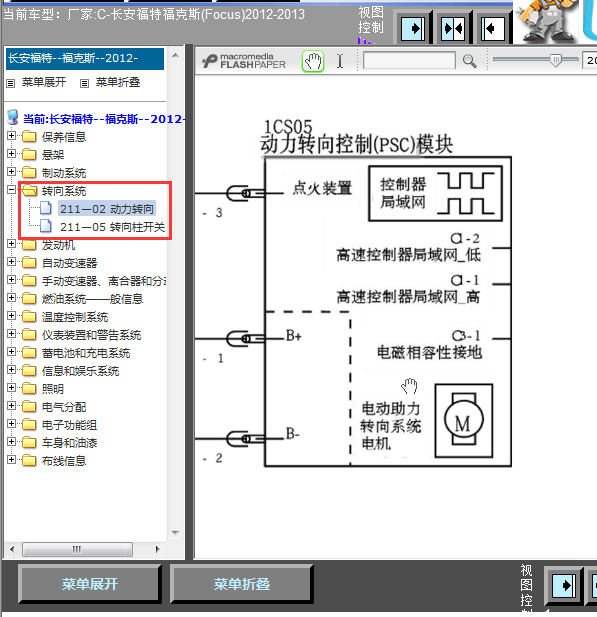
Task: Expand the 制动系统 tree node
Action: tap(11, 172)
